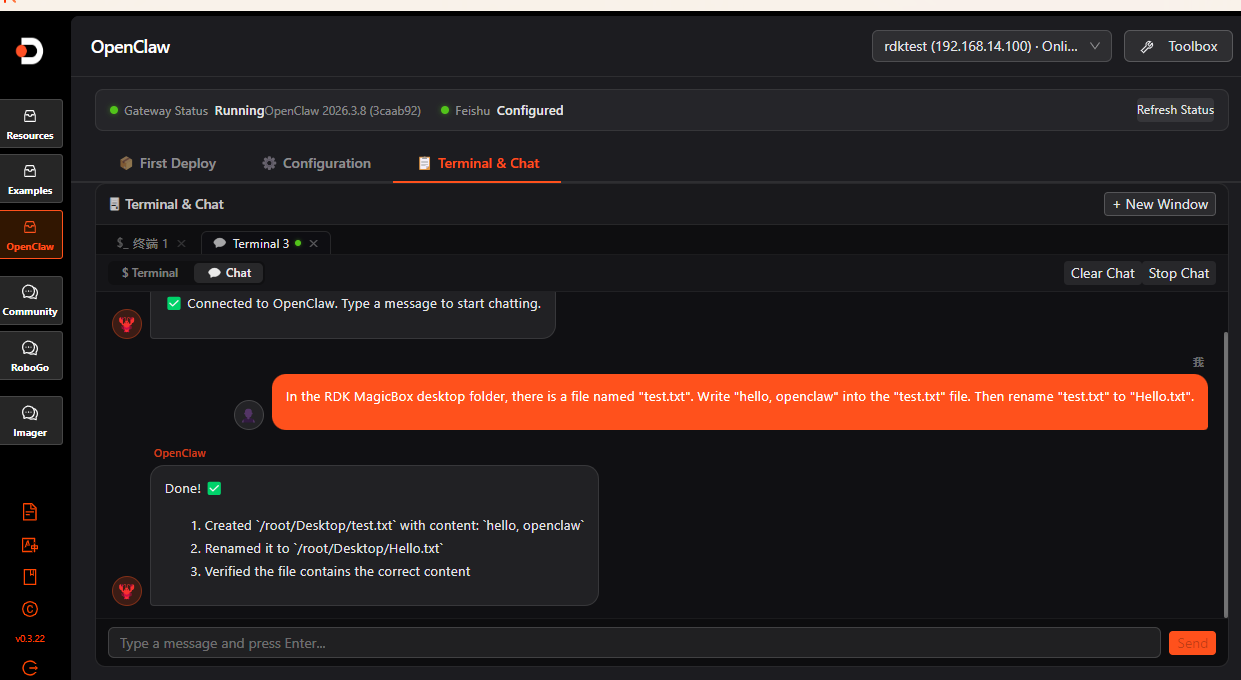Close the Terminal 3 tab

(313, 243)
